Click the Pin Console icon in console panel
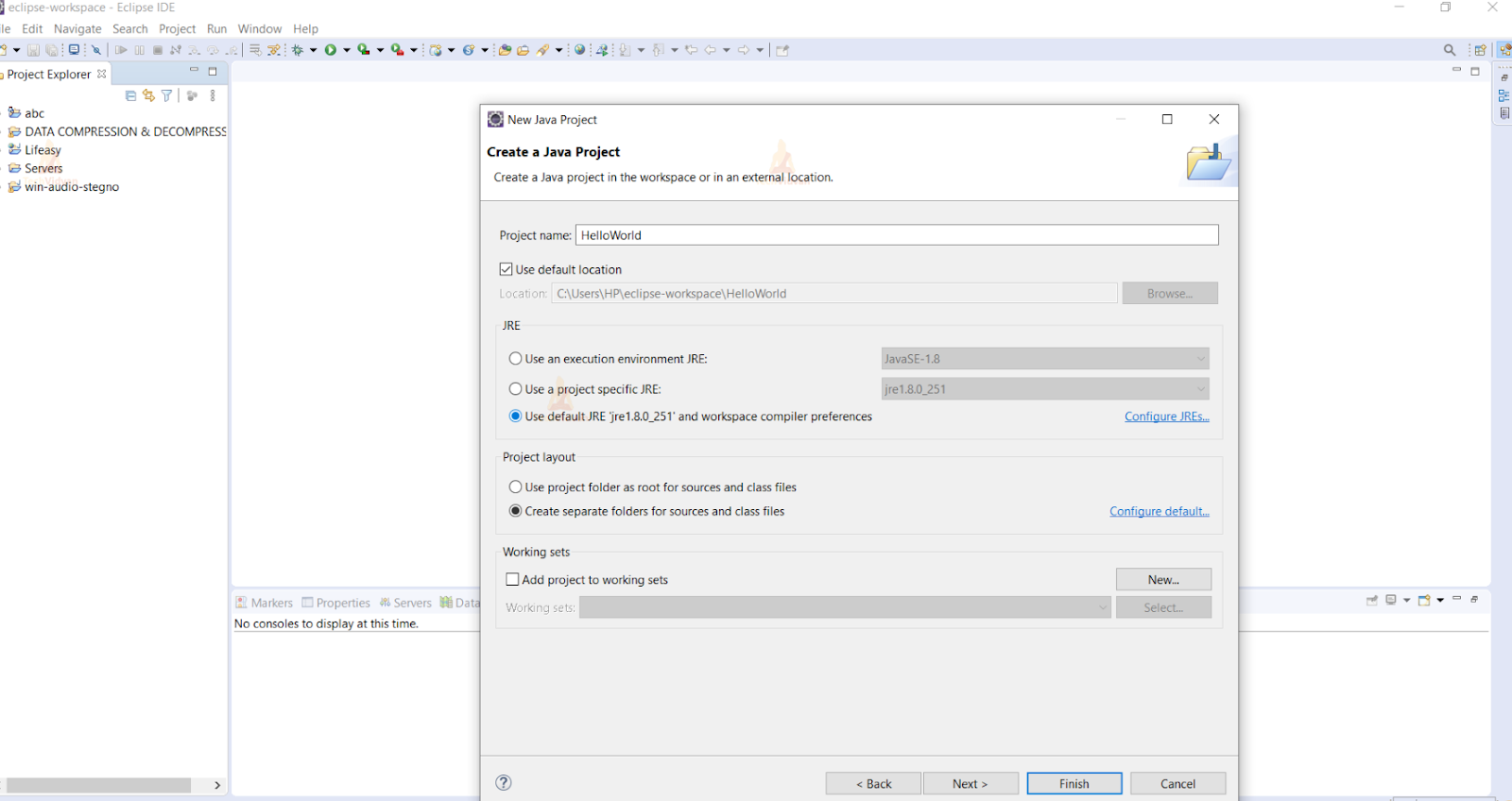Image resolution: width=1512 pixels, height=801 pixels. [x=1372, y=600]
